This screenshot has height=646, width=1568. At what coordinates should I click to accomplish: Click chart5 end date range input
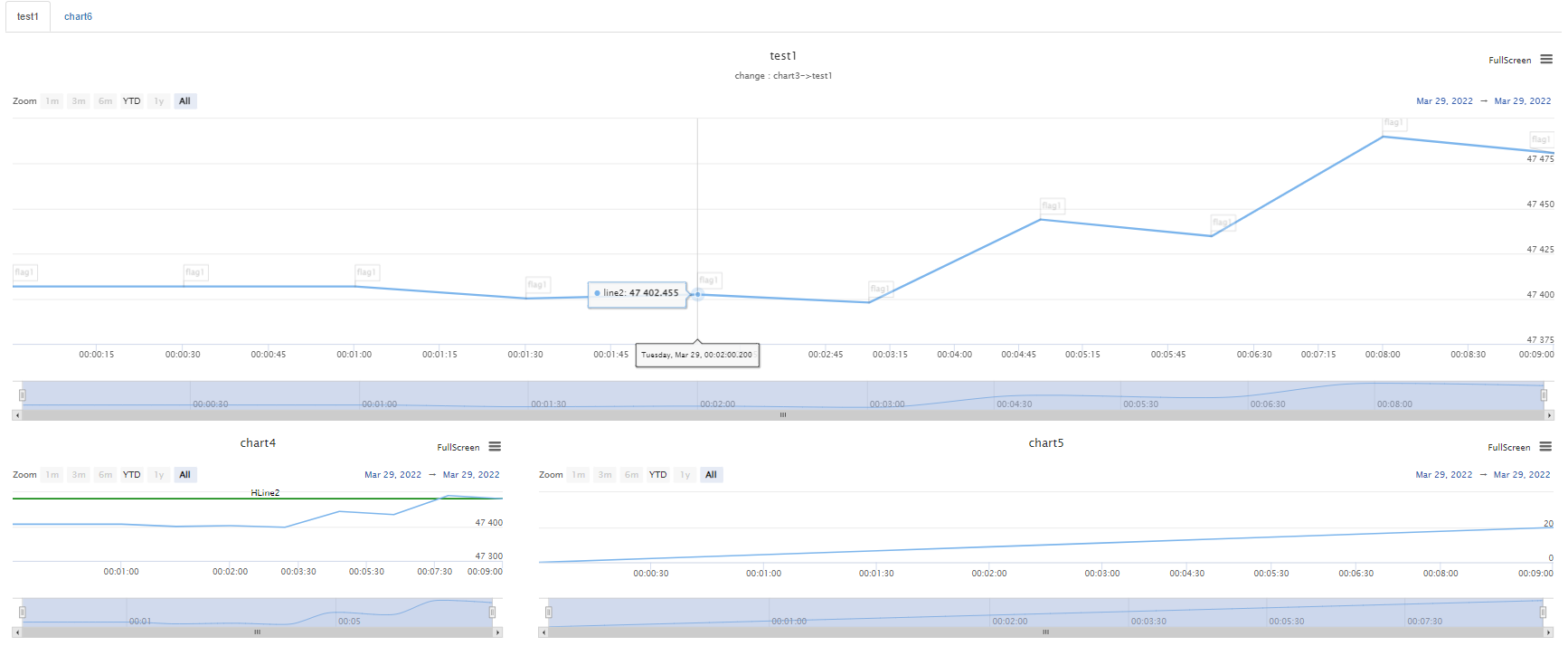coord(1522,475)
